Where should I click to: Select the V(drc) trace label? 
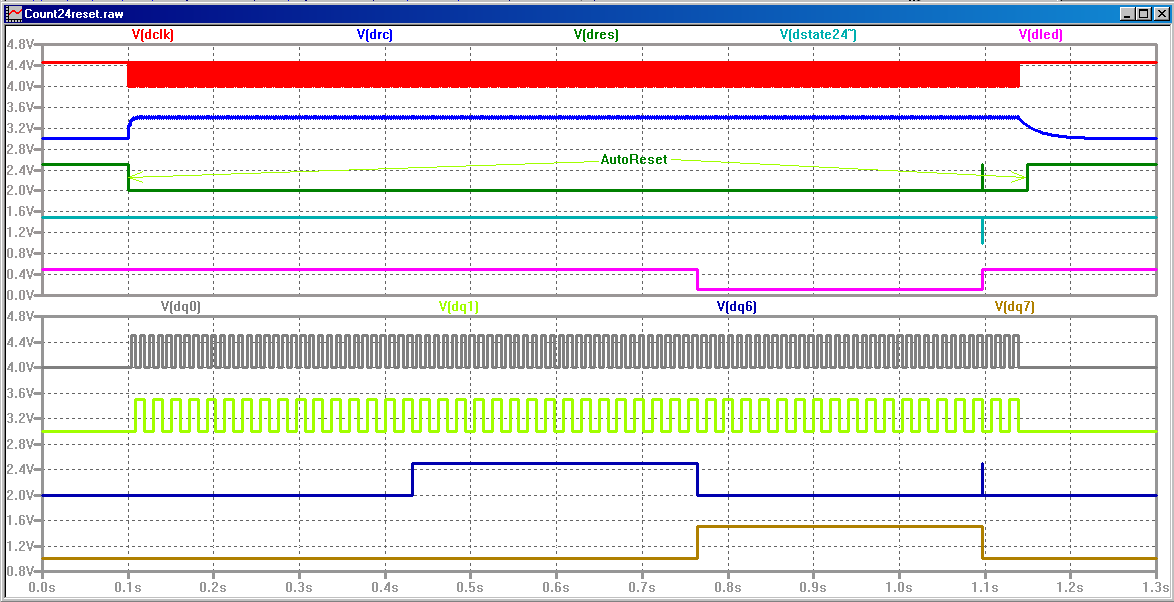point(374,34)
